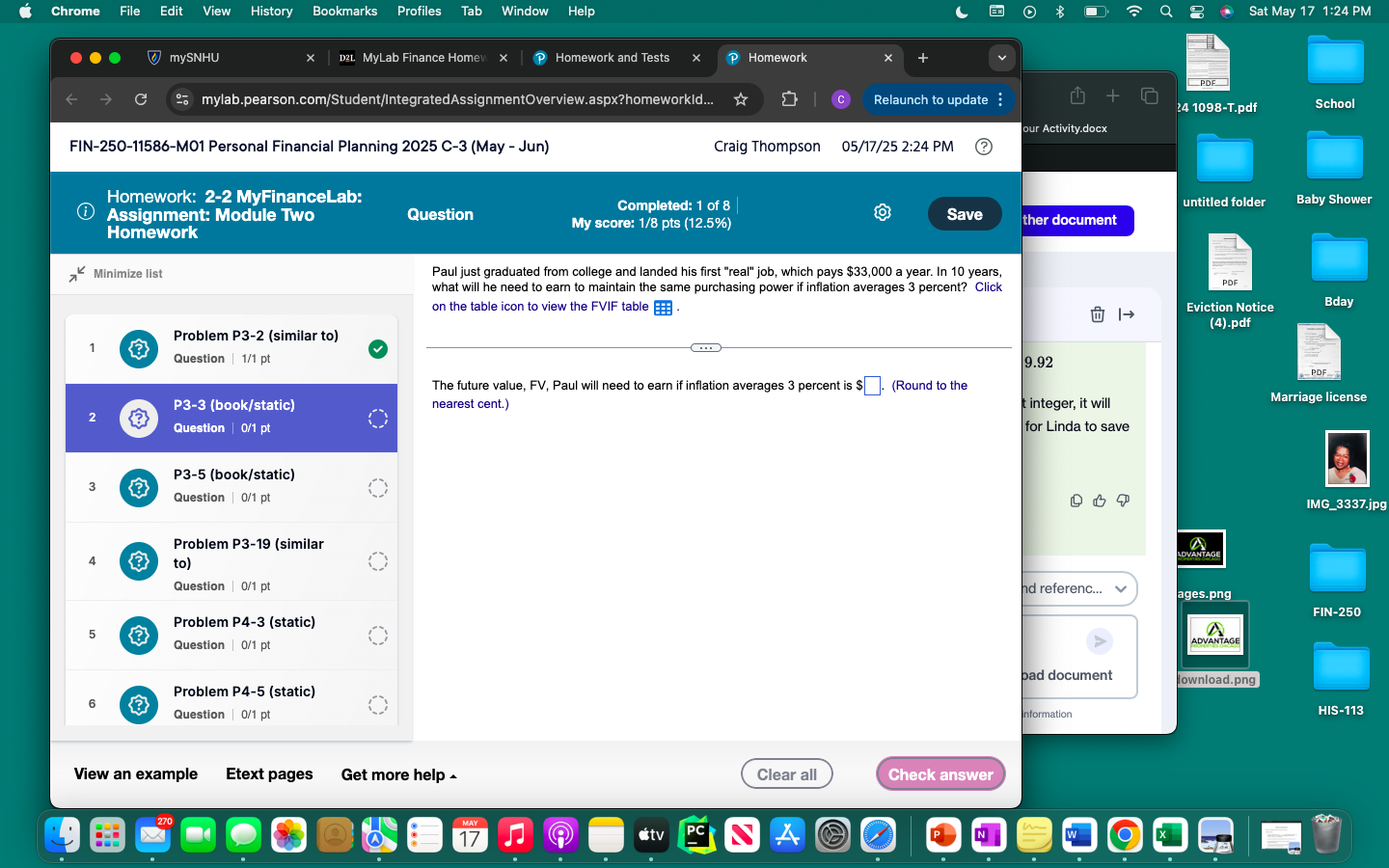Bookmark this page using the address bar star
The width and height of the screenshot is (1389, 868).
(740, 98)
